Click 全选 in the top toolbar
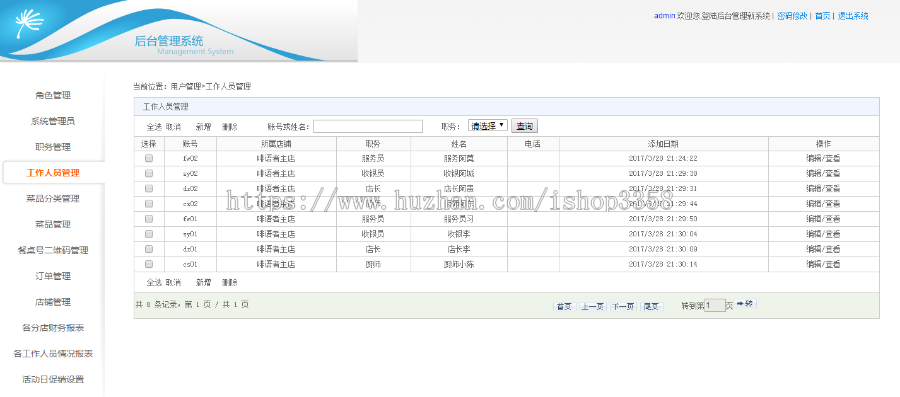The image size is (900, 397). pos(154,126)
